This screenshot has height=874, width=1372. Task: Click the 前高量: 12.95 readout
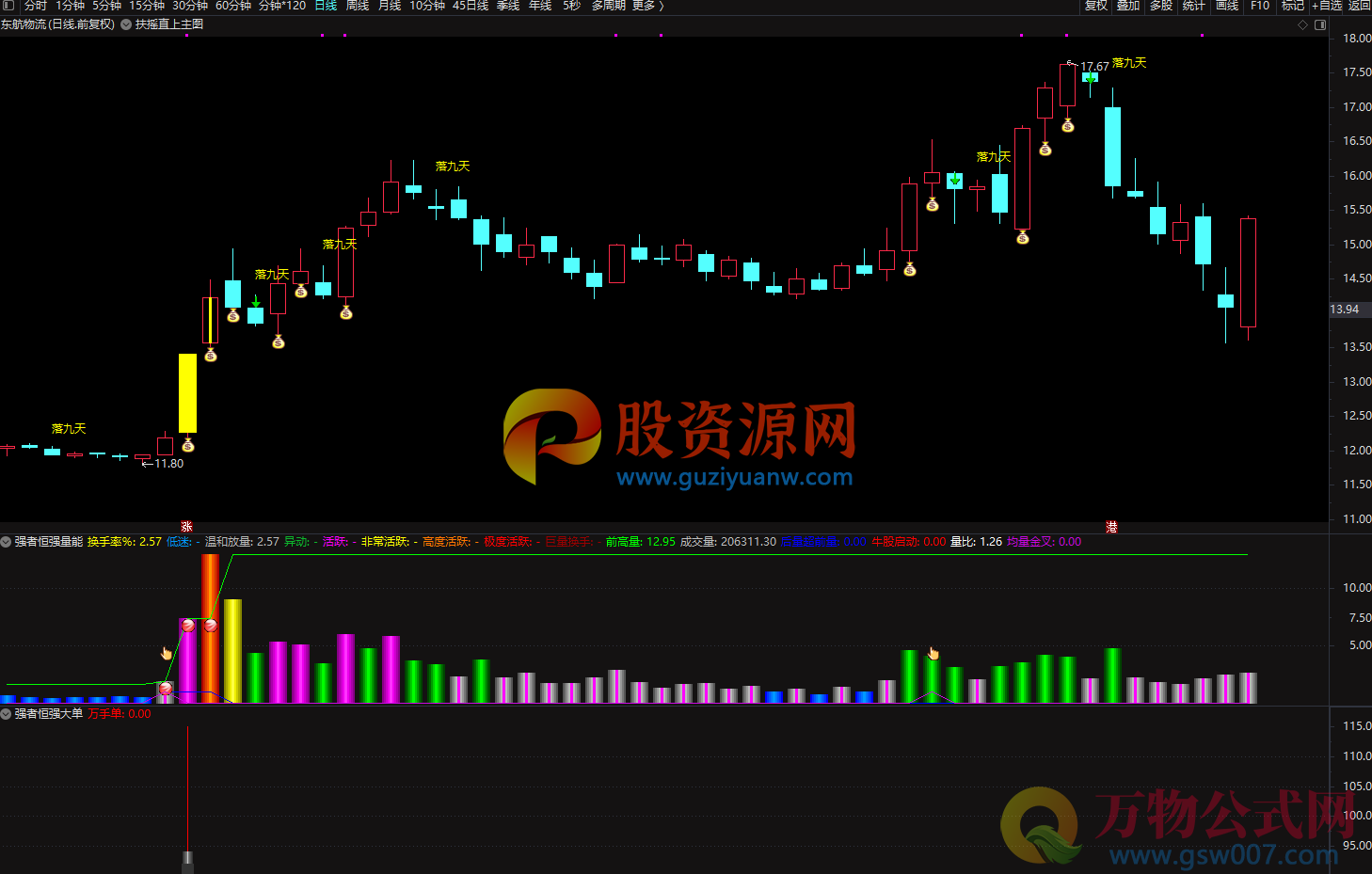[x=641, y=542]
